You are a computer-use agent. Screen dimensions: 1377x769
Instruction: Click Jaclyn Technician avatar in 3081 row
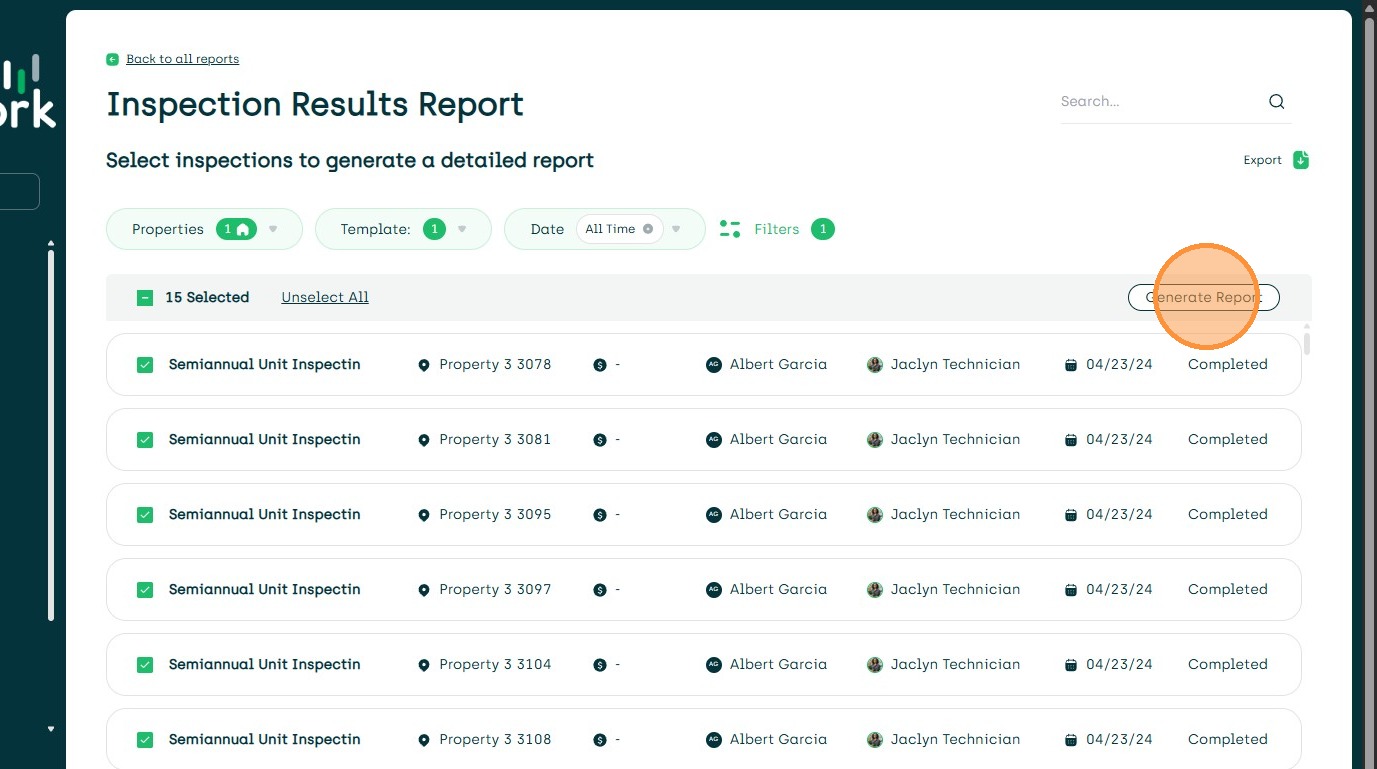tap(875, 440)
